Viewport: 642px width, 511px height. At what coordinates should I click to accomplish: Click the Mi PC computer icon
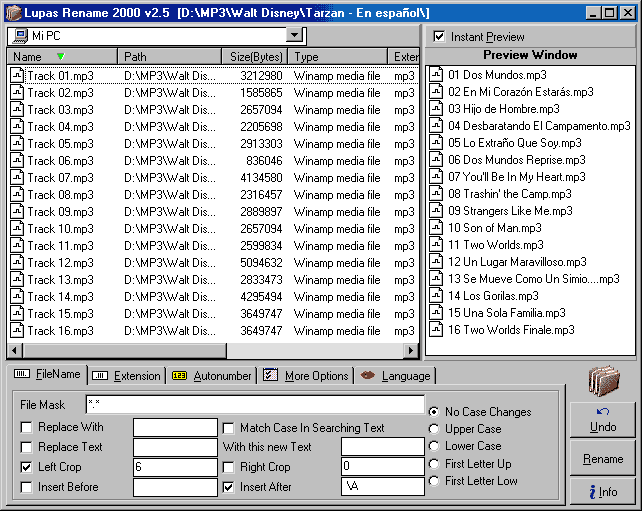click(20, 36)
